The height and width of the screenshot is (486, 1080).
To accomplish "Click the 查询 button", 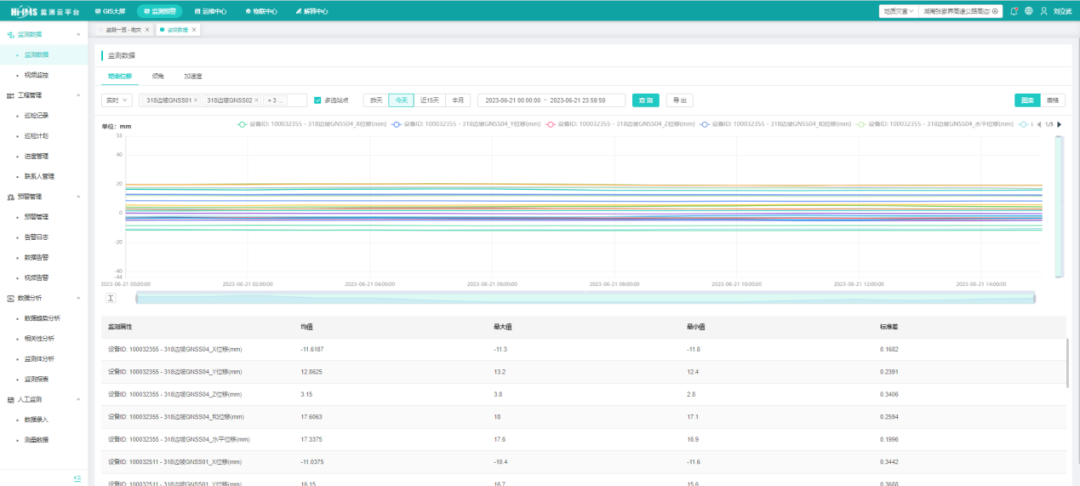I will point(646,100).
